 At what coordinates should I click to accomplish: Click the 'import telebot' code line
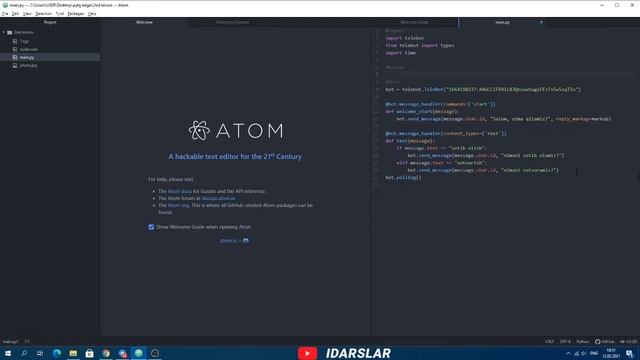(x=404, y=38)
